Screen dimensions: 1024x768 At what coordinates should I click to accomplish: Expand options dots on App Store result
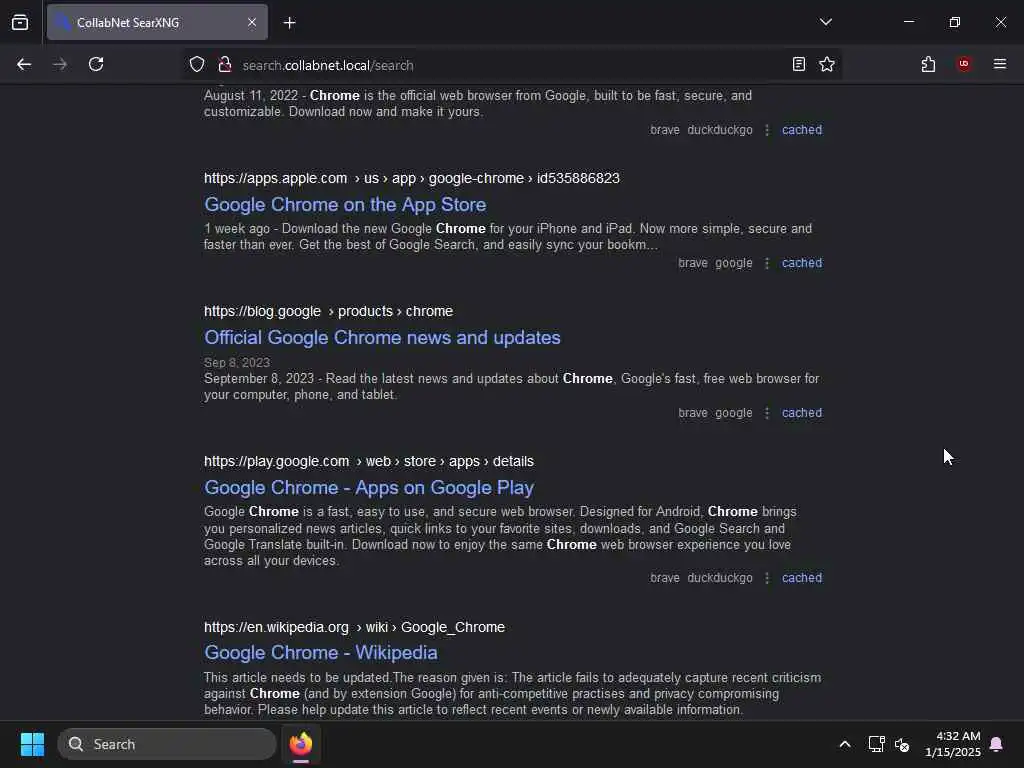click(x=767, y=263)
